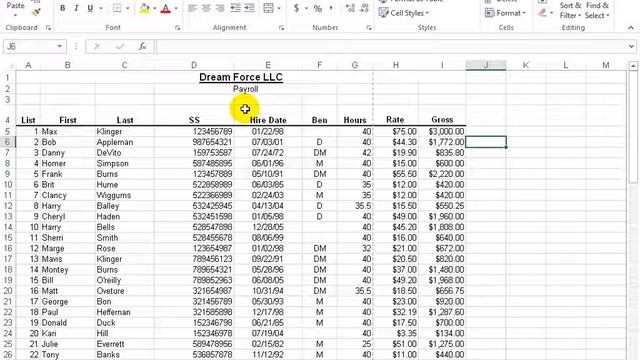Viewport: 640px width, 360px height.
Task: Select column I header
Action: (x=442, y=65)
